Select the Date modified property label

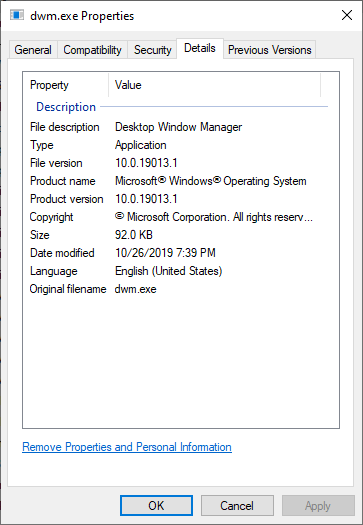coord(62,253)
